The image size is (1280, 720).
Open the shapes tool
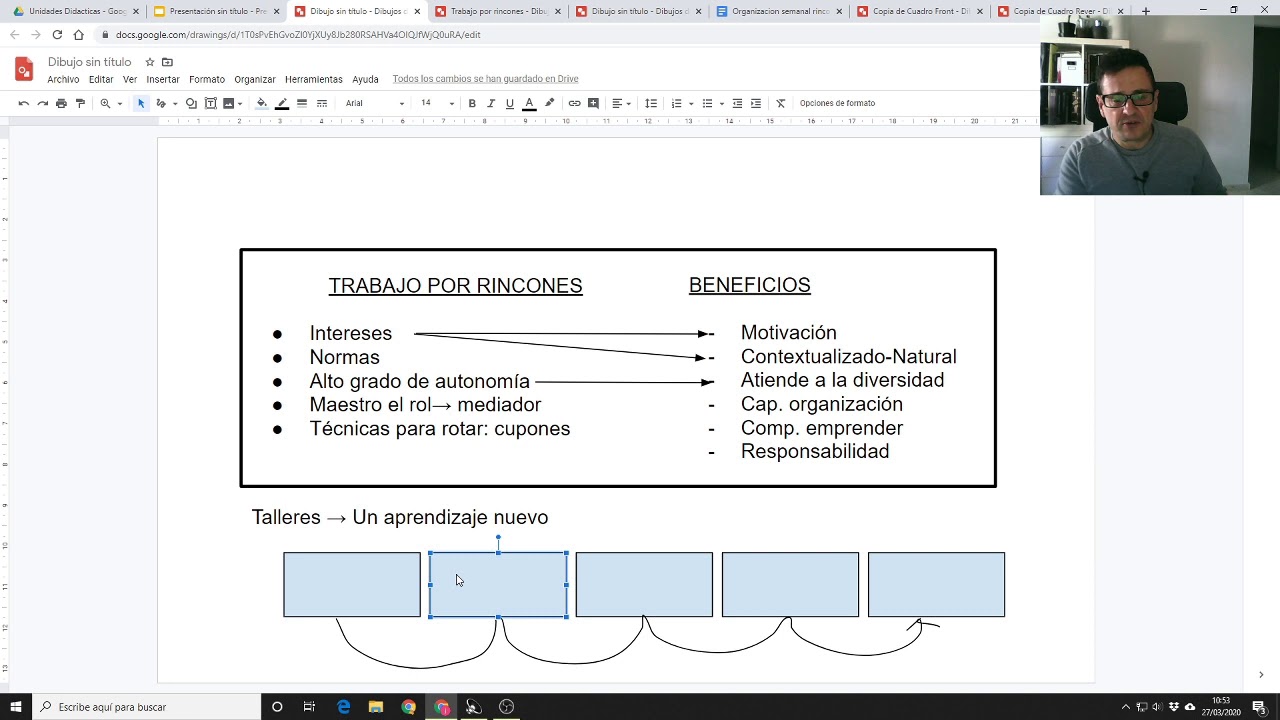point(191,103)
